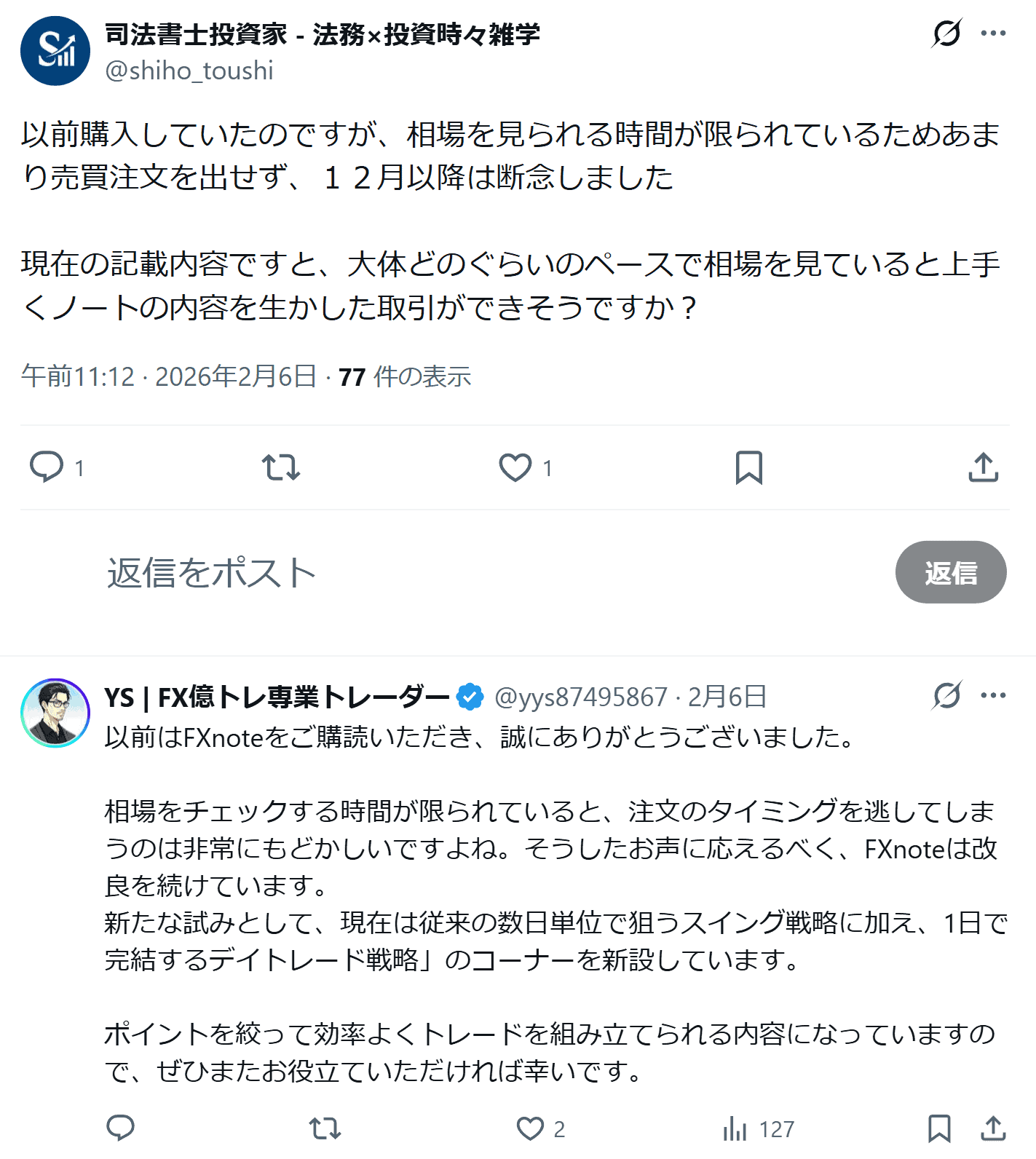The width and height of the screenshot is (1036, 1159).
Task: Click the reply icon on main post
Action: click(47, 467)
